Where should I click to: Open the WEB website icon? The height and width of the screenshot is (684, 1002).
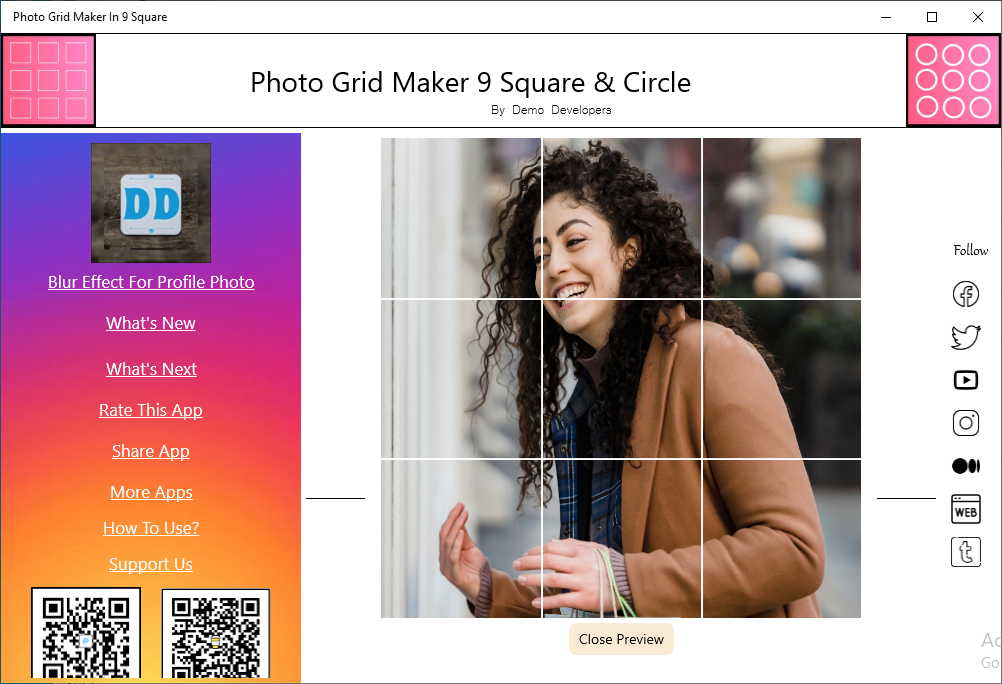(x=966, y=509)
